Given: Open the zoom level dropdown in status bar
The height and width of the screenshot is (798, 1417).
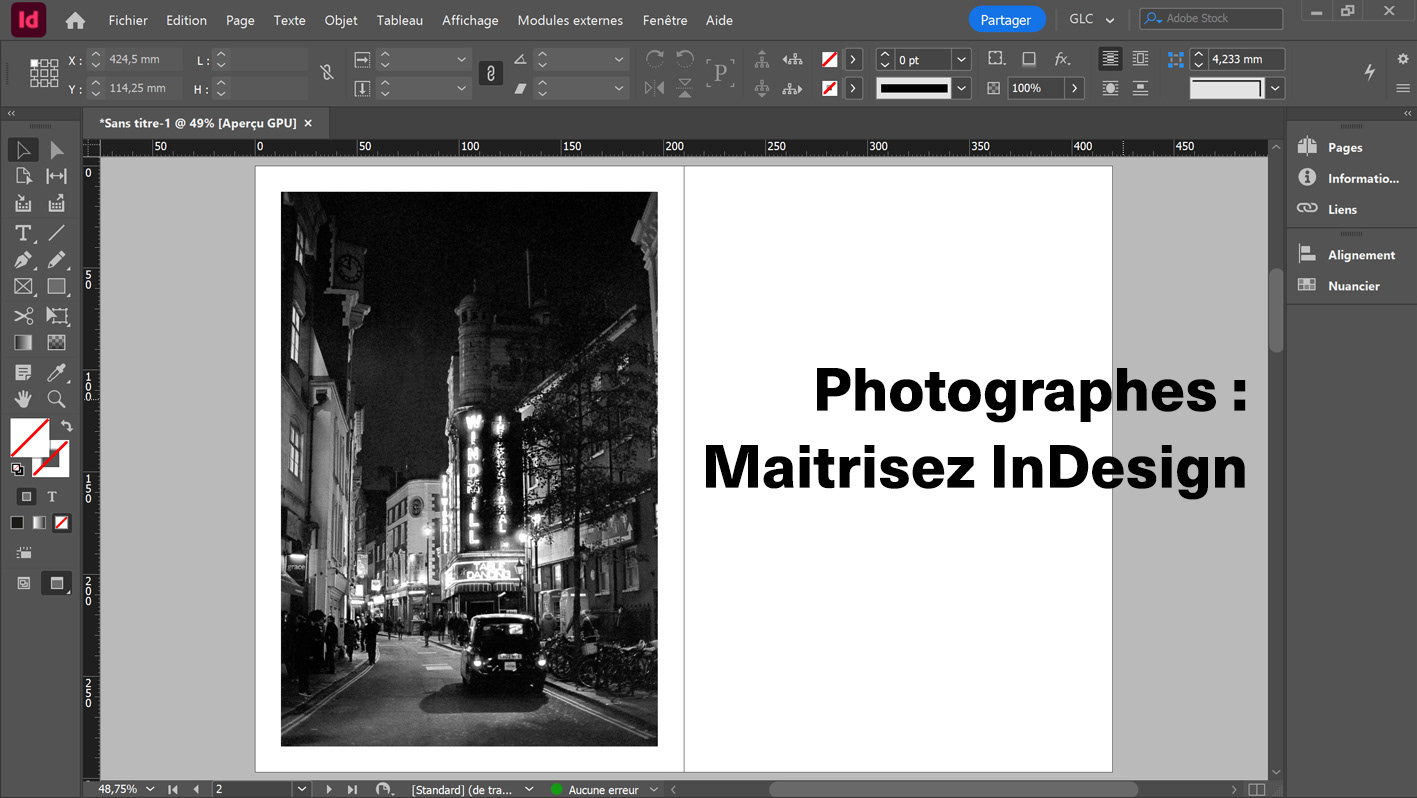Looking at the screenshot, I should point(150,789).
